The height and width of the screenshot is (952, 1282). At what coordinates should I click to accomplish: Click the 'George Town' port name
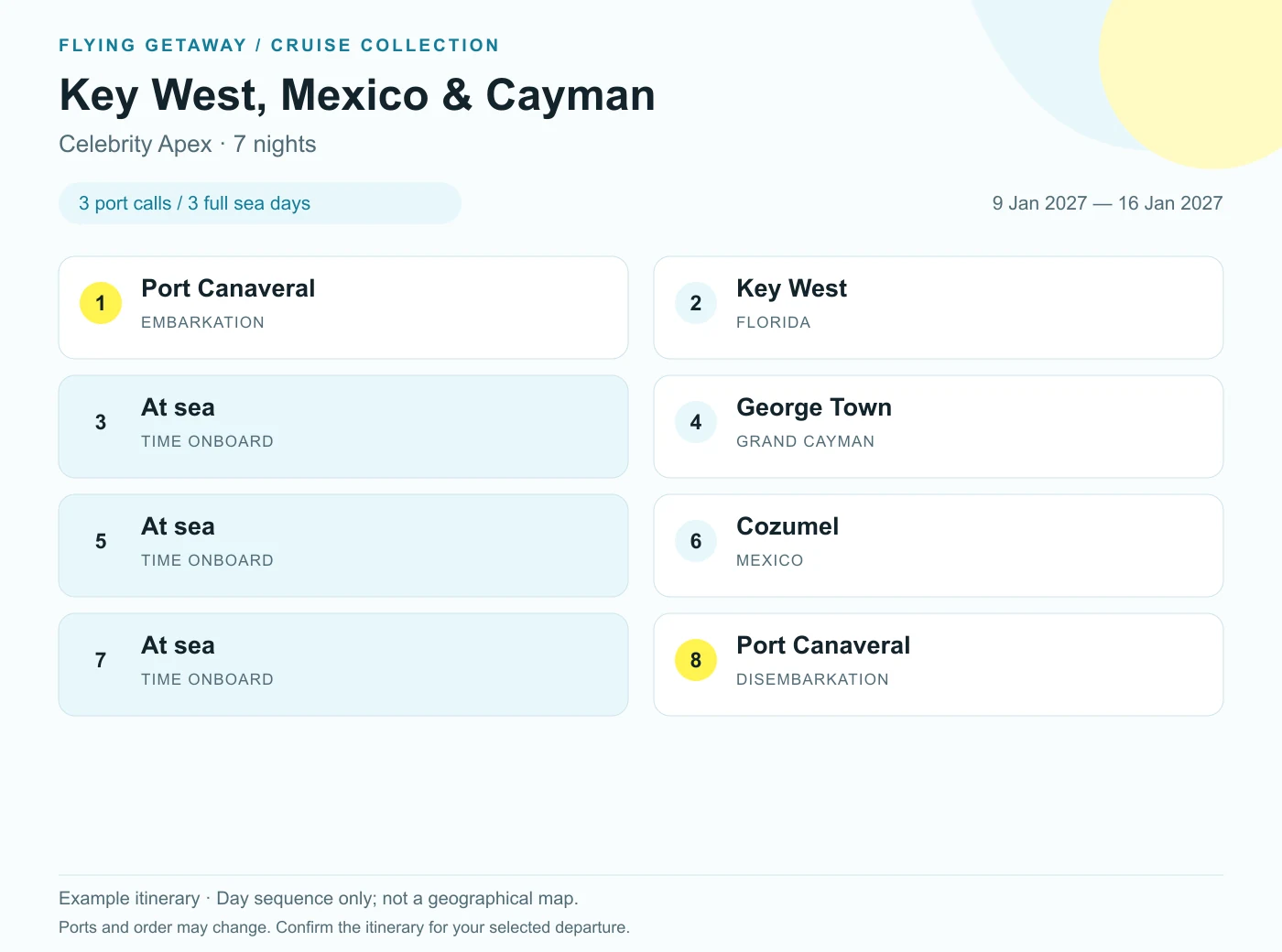click(x=814, y=407)
